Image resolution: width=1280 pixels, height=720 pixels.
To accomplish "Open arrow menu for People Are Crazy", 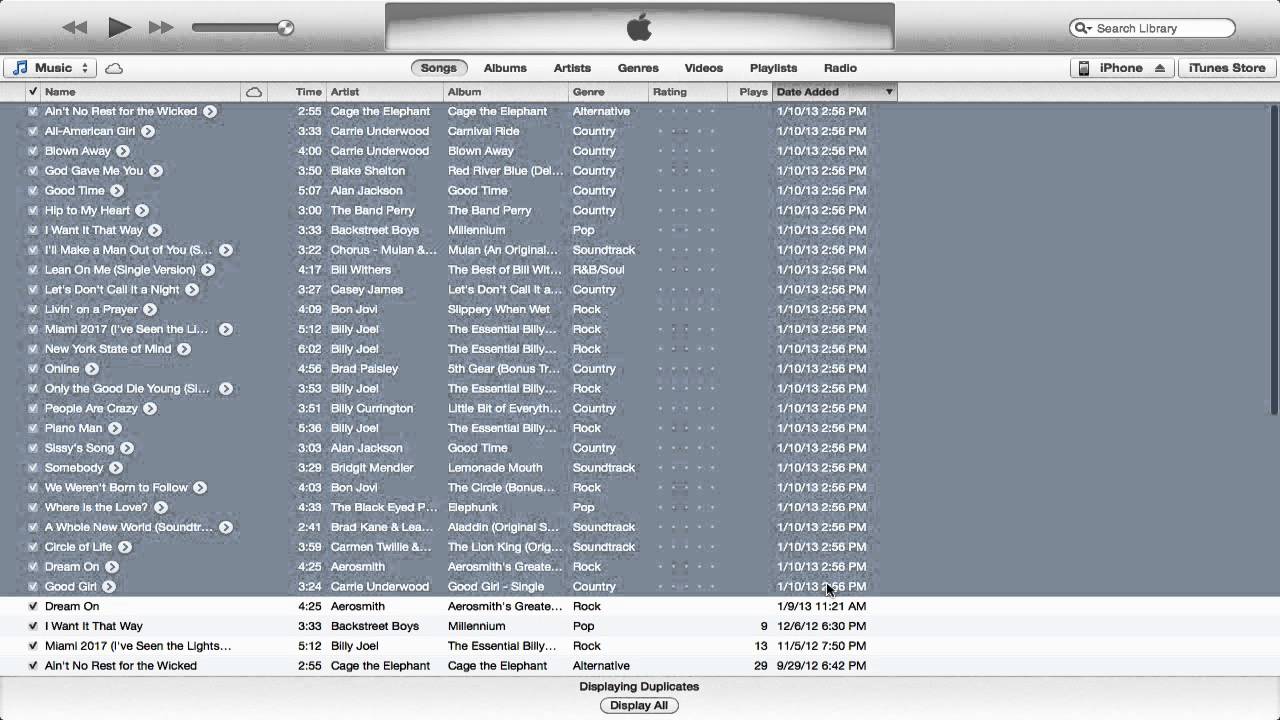I will point(150,408).
